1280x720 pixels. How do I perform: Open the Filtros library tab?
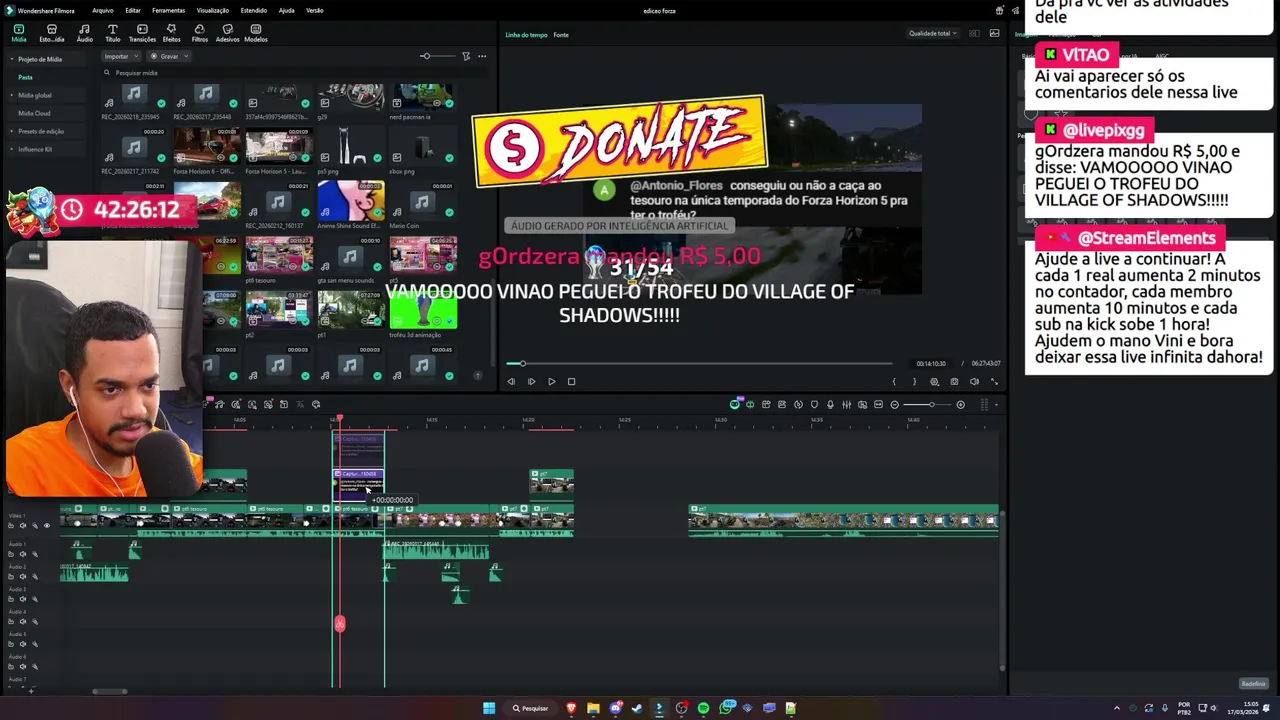(x=199, y=33)
